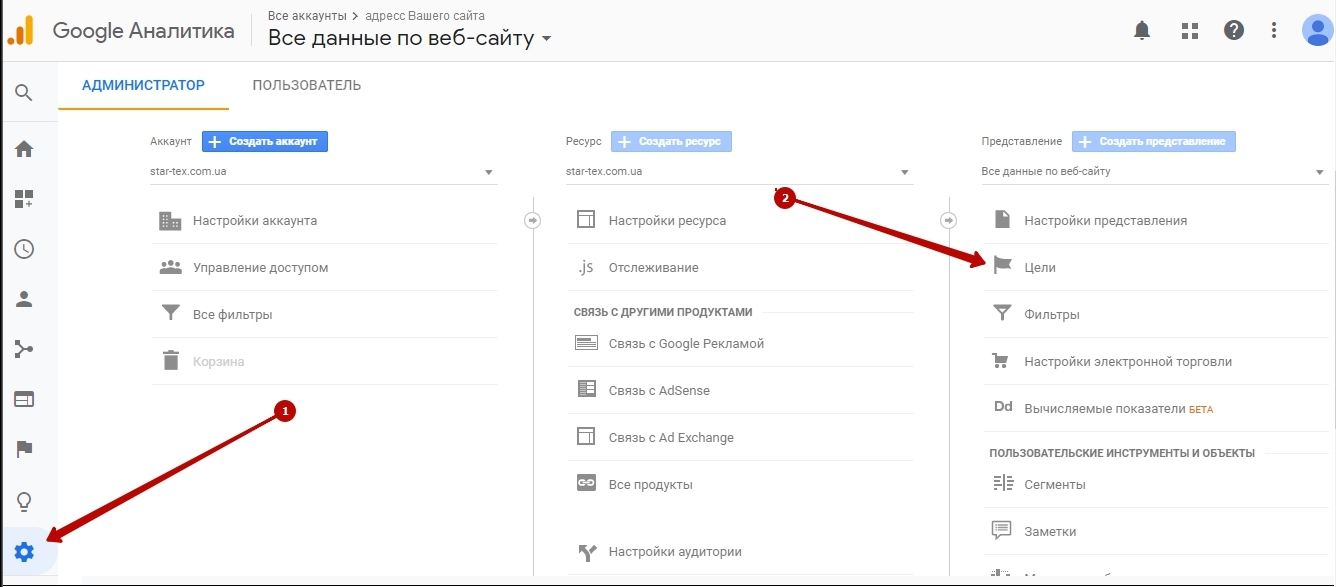Expand the account star-tex.com.ua dropdown

click(x=323, y=172)
